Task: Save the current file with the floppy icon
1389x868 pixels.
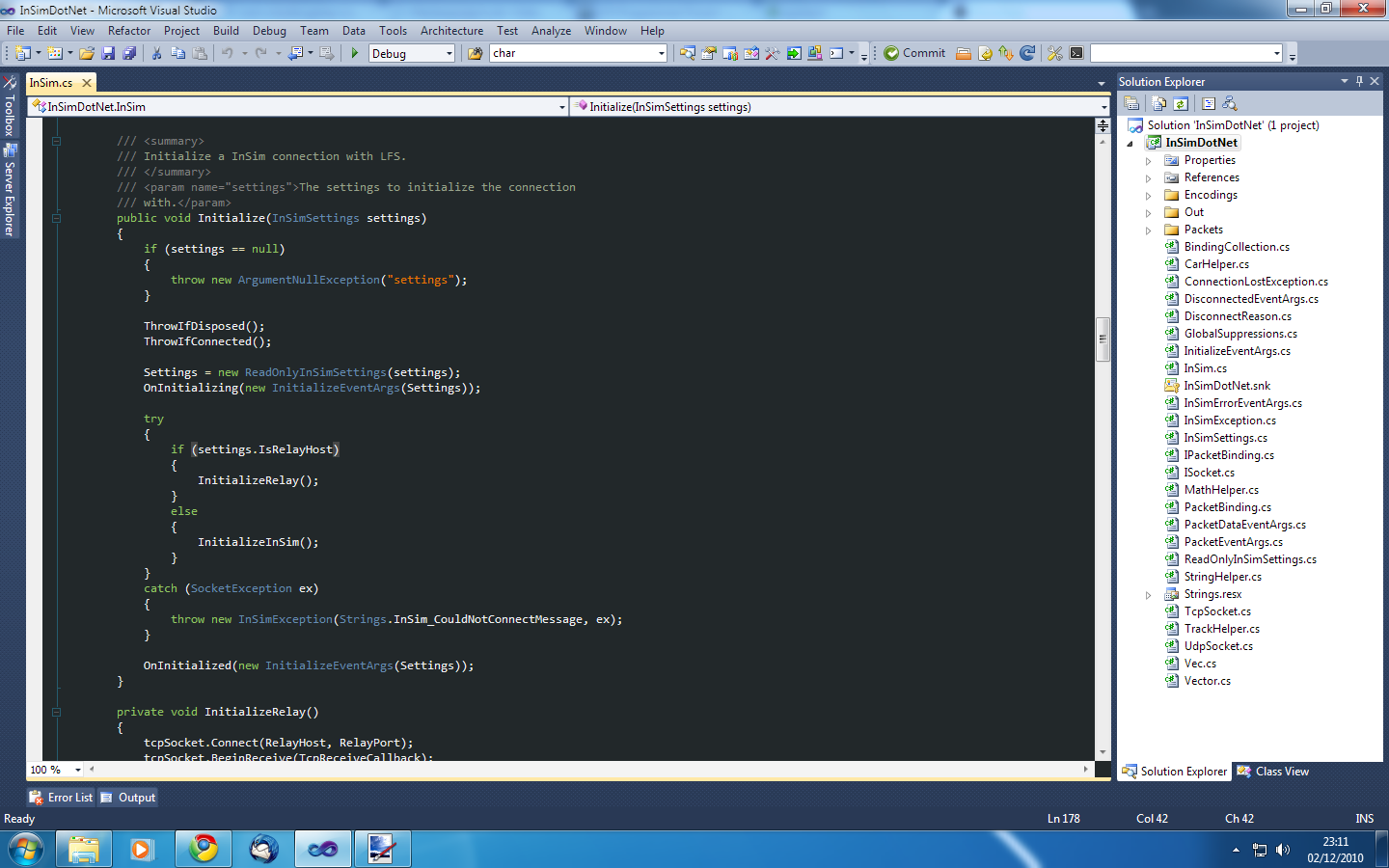Action: click(x=108, y=53)
